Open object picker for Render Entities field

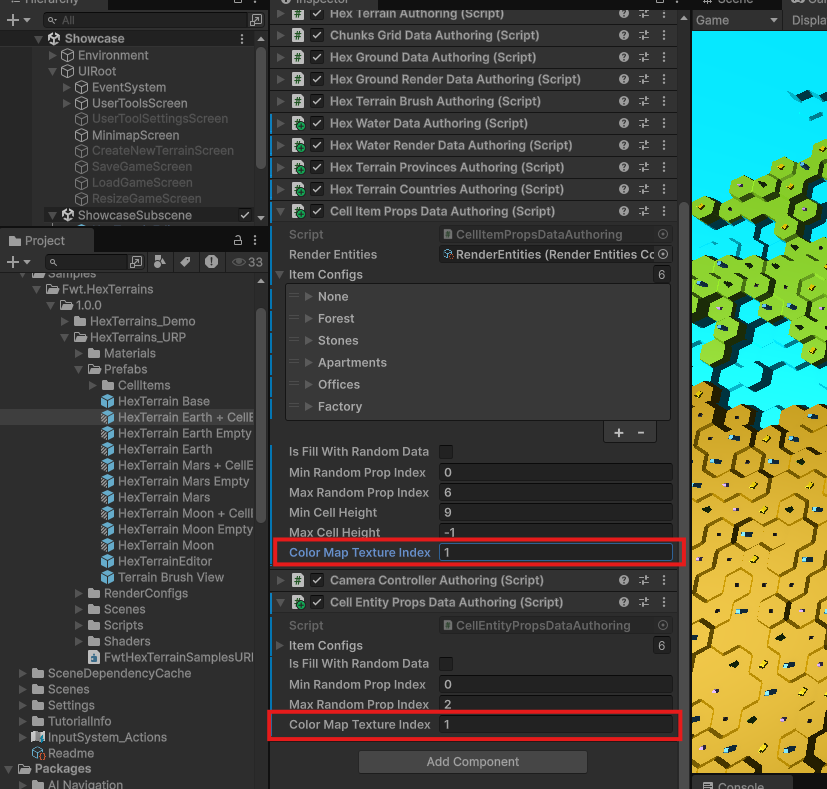click(x=663, y=254)
